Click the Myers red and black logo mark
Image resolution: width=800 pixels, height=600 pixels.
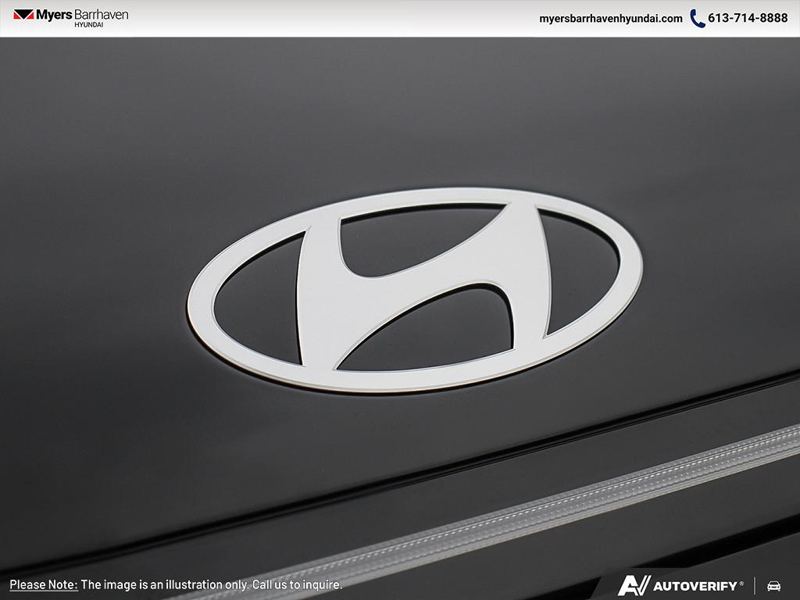pyautogui.click(x=23, y=15)
